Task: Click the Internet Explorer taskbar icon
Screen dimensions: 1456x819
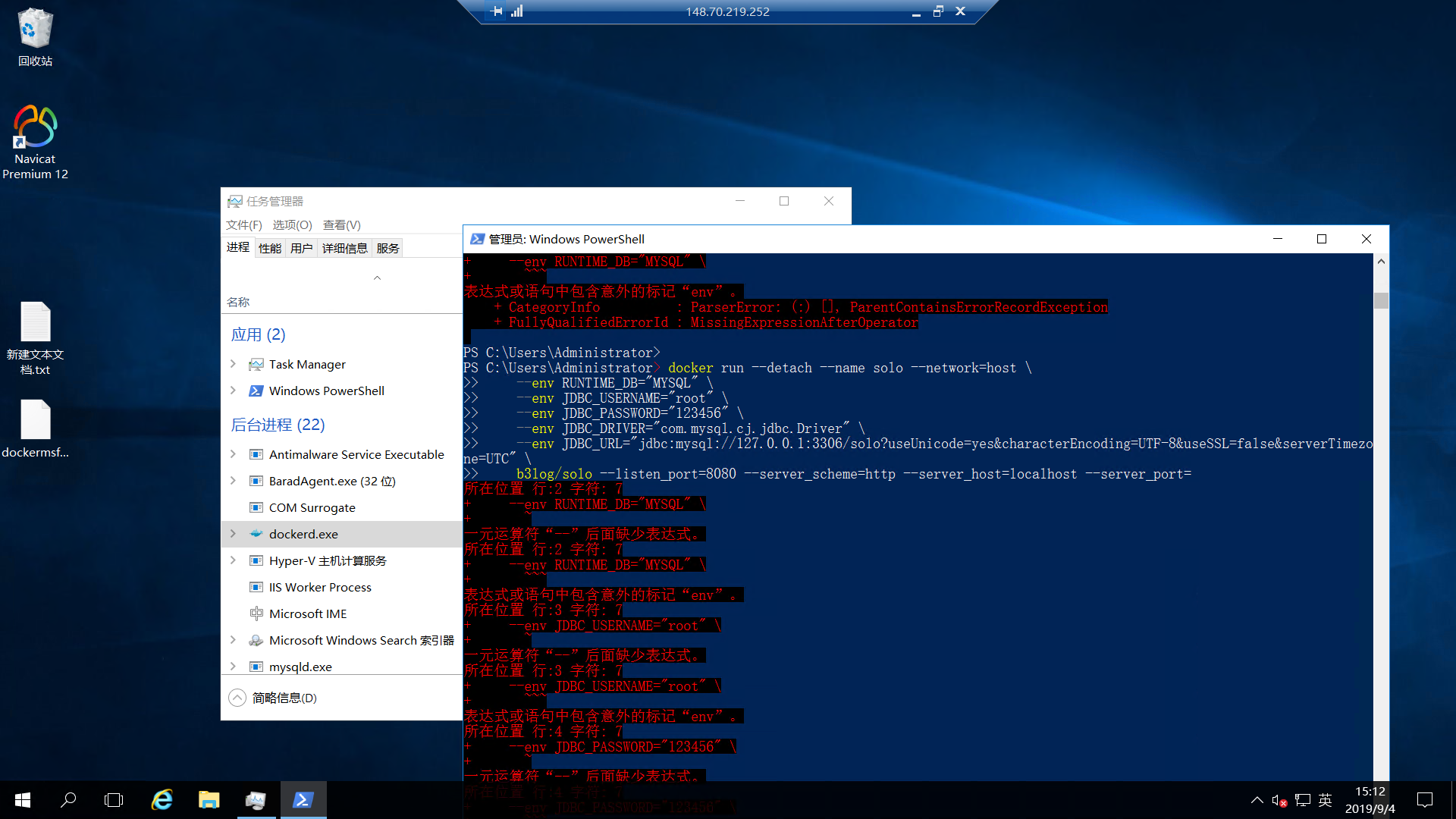Action: 162,799
